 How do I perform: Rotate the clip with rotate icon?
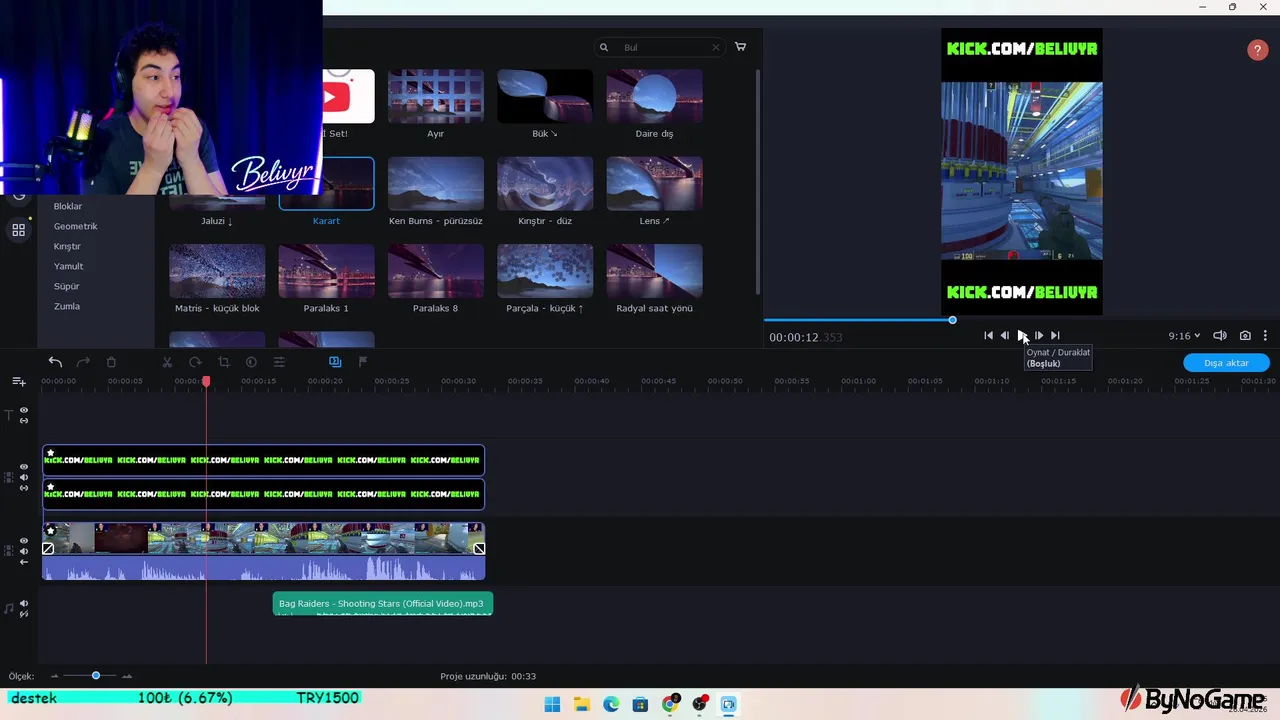(x=195, y=362)
